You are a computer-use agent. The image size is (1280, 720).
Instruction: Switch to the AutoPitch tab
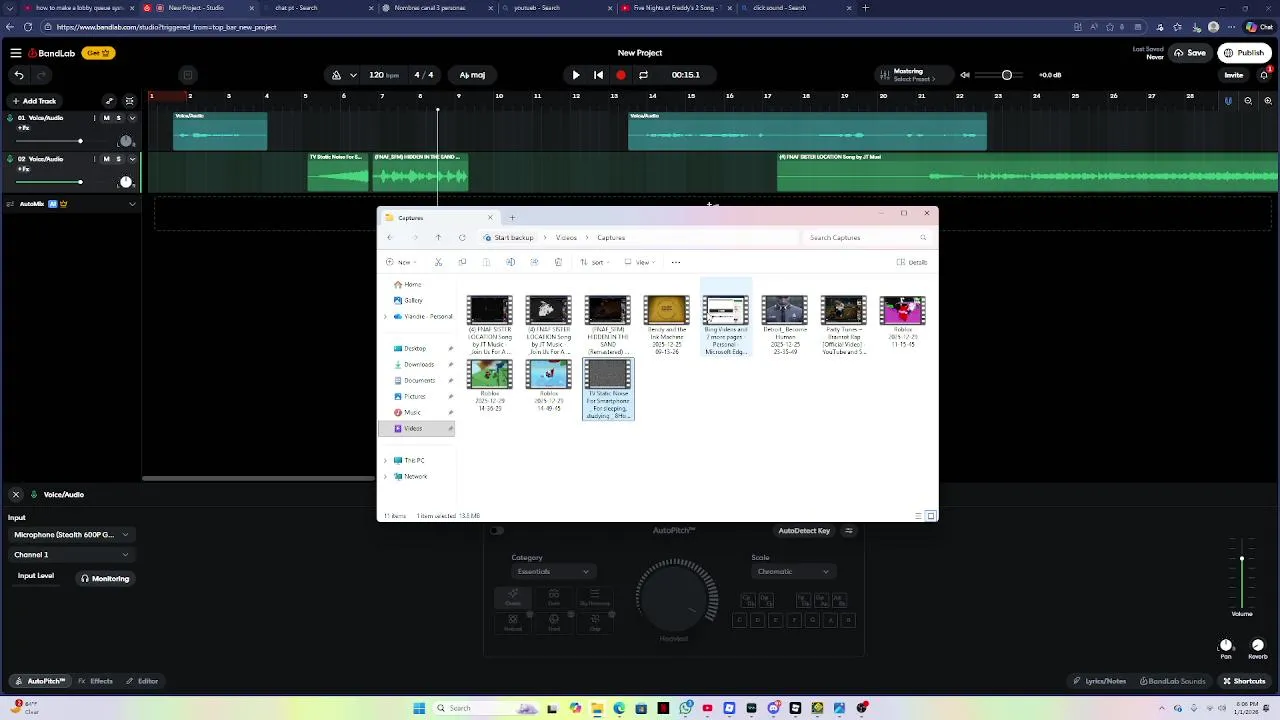39,681
